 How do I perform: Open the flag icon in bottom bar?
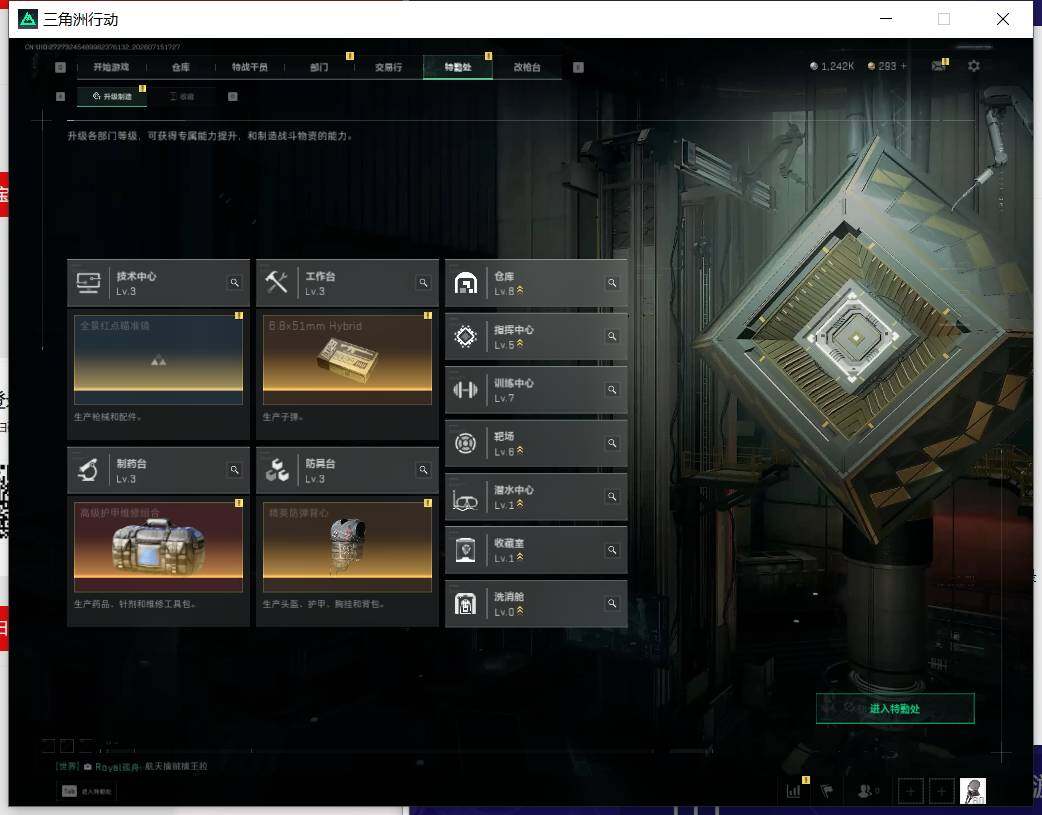(x=827, y=791)
